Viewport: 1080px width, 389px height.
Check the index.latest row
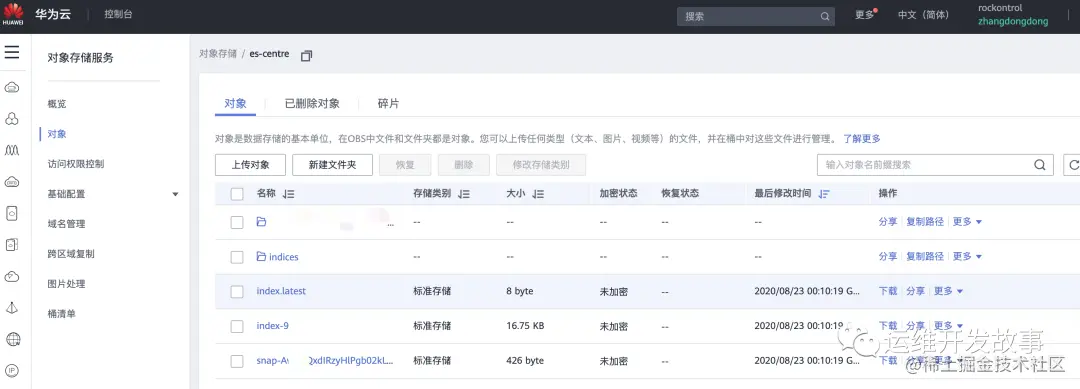pos(237,291)
